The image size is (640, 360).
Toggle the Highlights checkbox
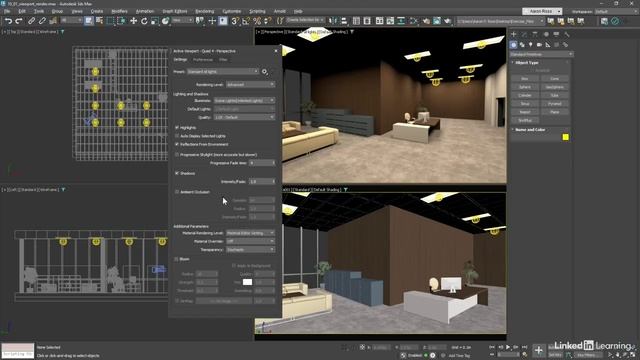177,128
